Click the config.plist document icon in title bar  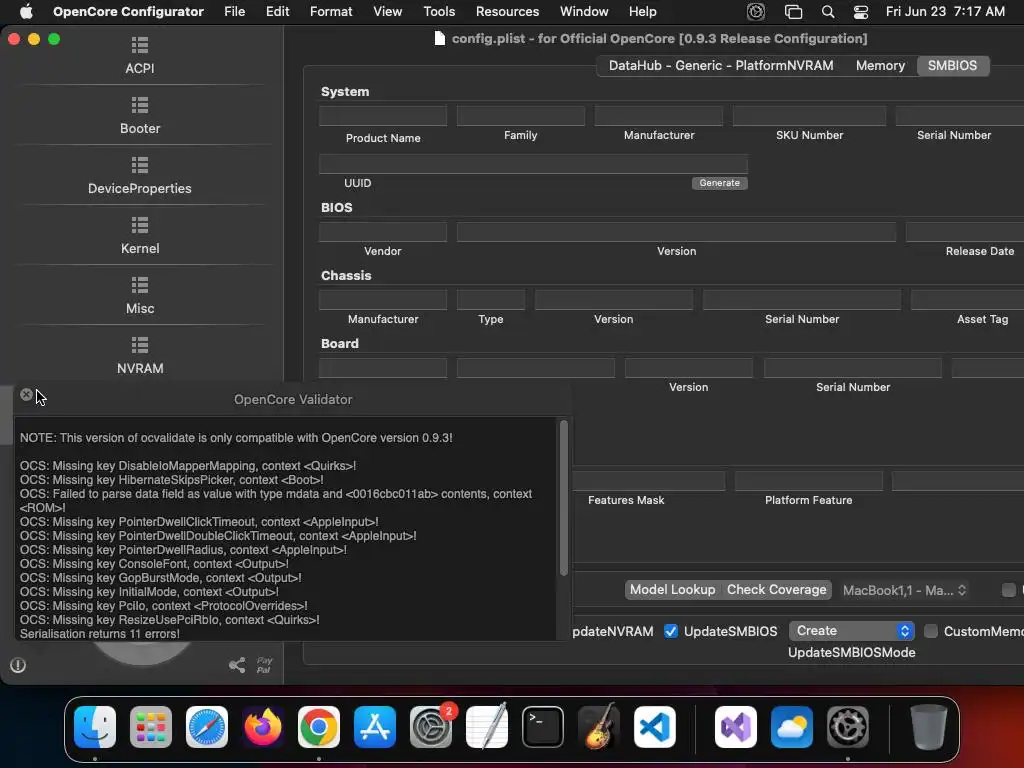(440, 39)
